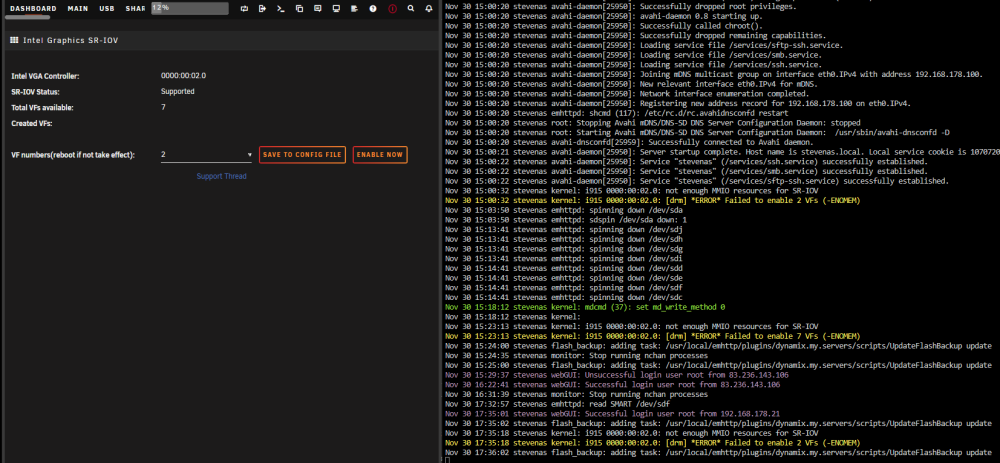Click the 12% usage progress bar
This screenshot has width=1000, height=463.
coord(189,8)
